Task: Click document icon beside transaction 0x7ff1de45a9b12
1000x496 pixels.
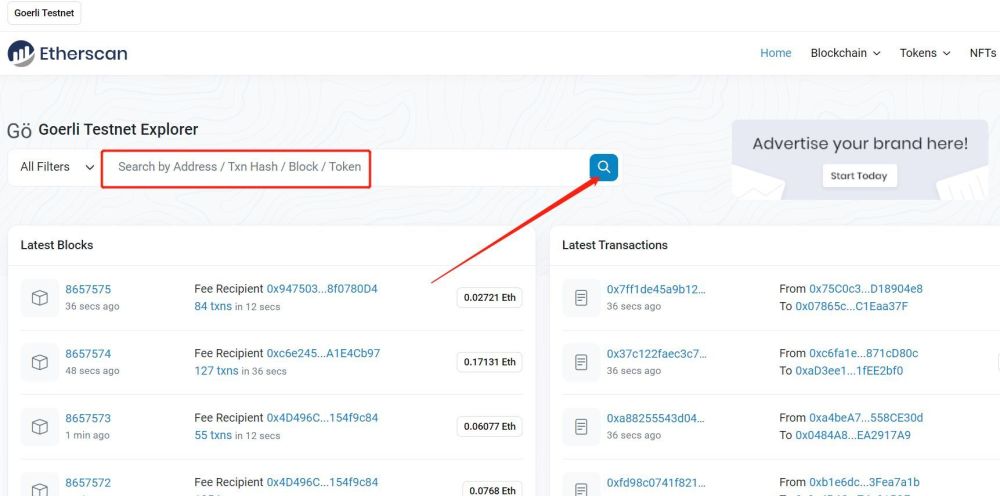Action: pyautogui.click(x=581, y=298)
